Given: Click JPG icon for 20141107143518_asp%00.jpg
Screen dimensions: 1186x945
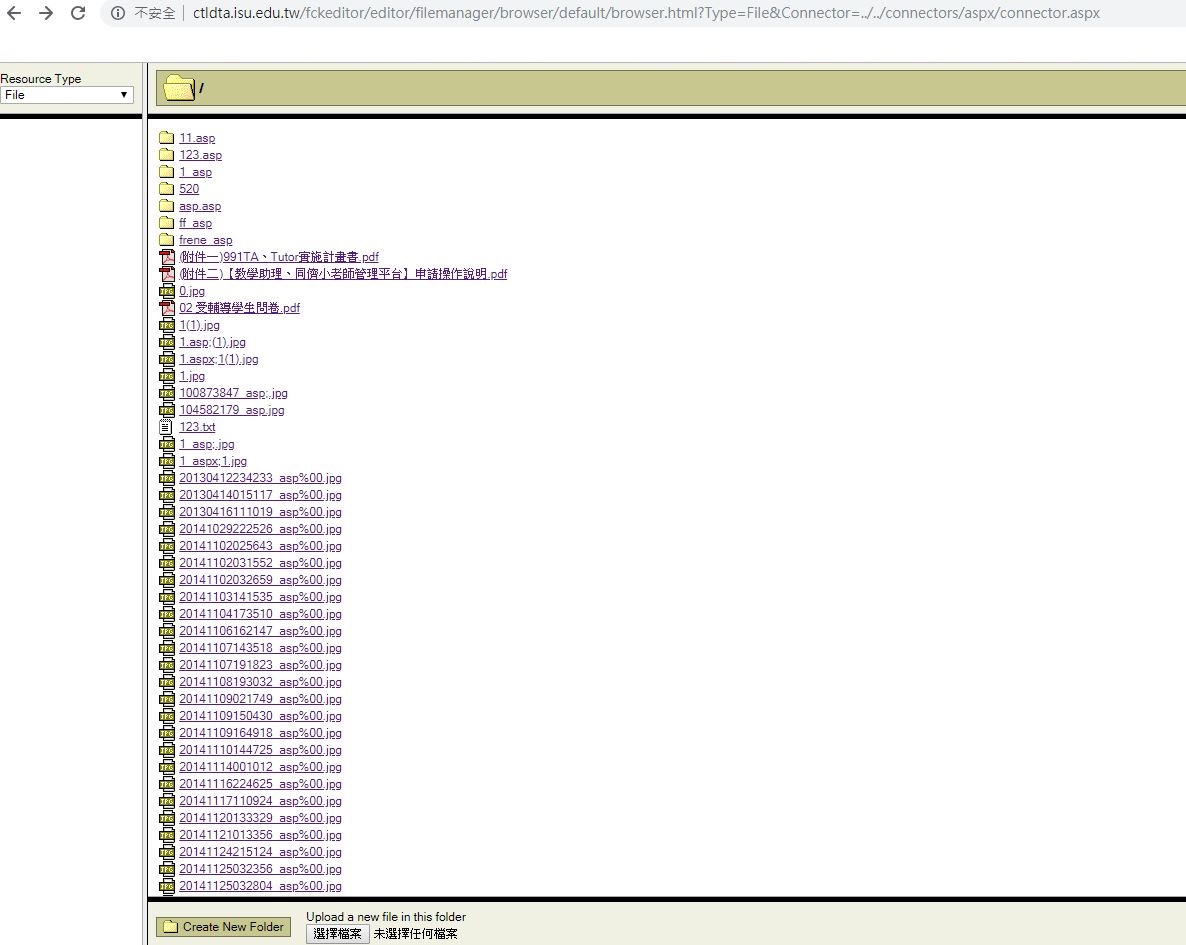Looking at the screenshot, I should click(166, 648).
